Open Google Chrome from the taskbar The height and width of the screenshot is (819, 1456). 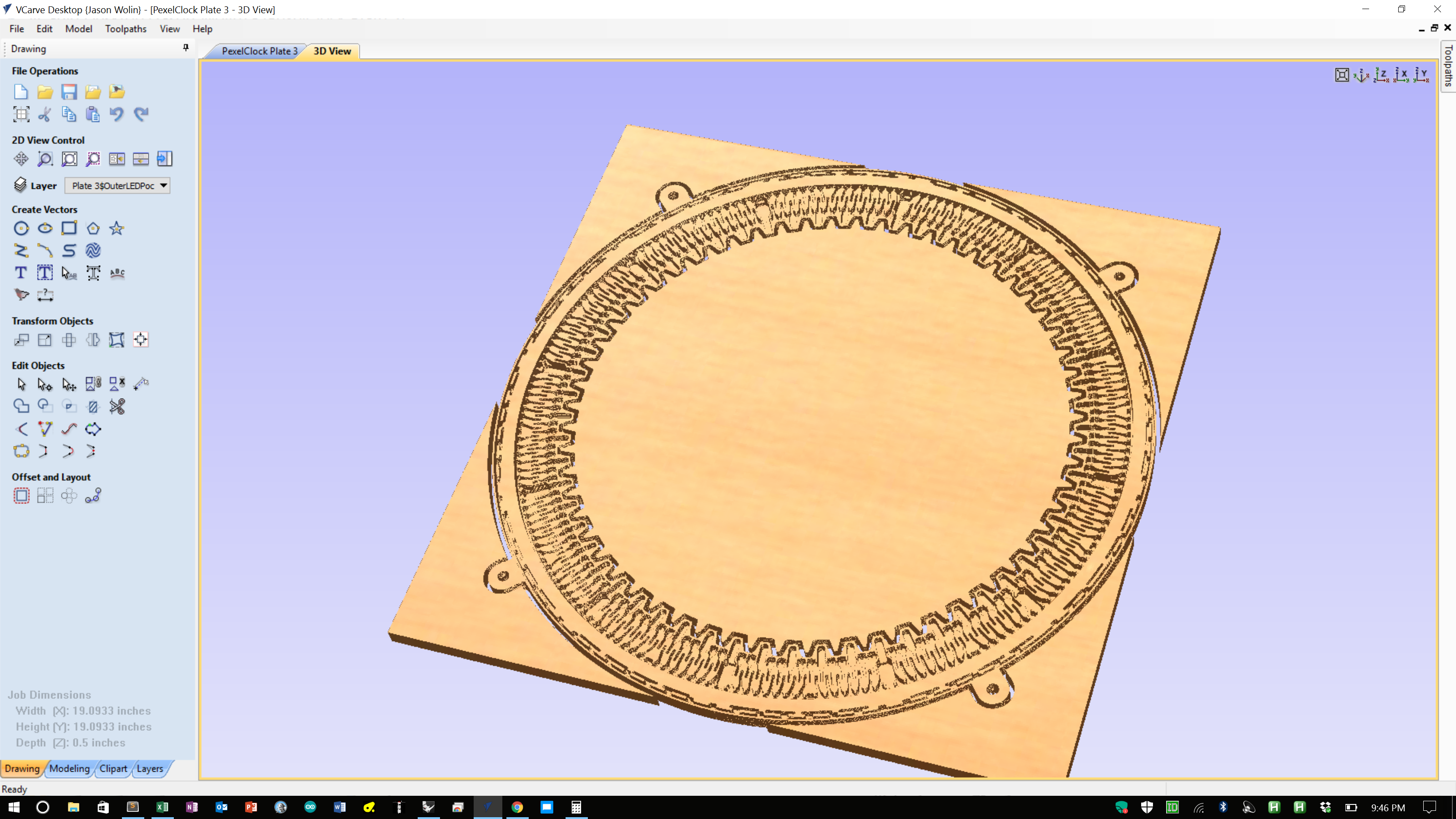point(517,807)
